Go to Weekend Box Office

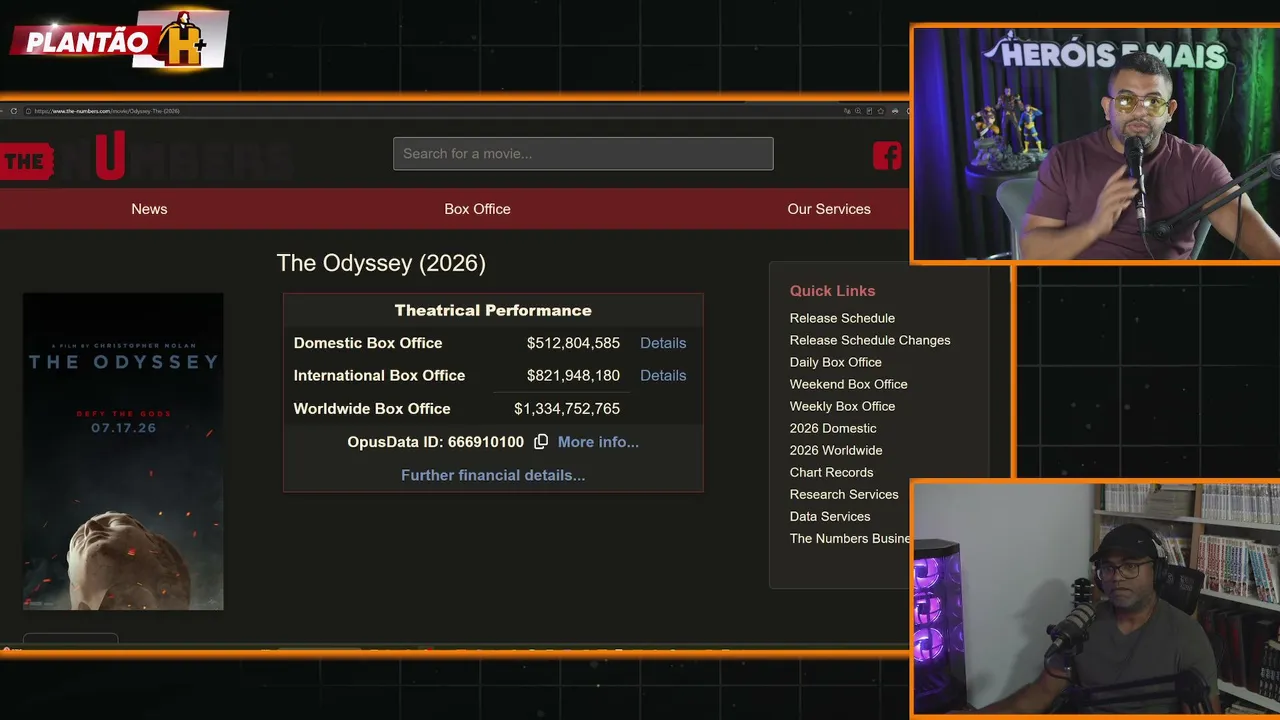849,384
